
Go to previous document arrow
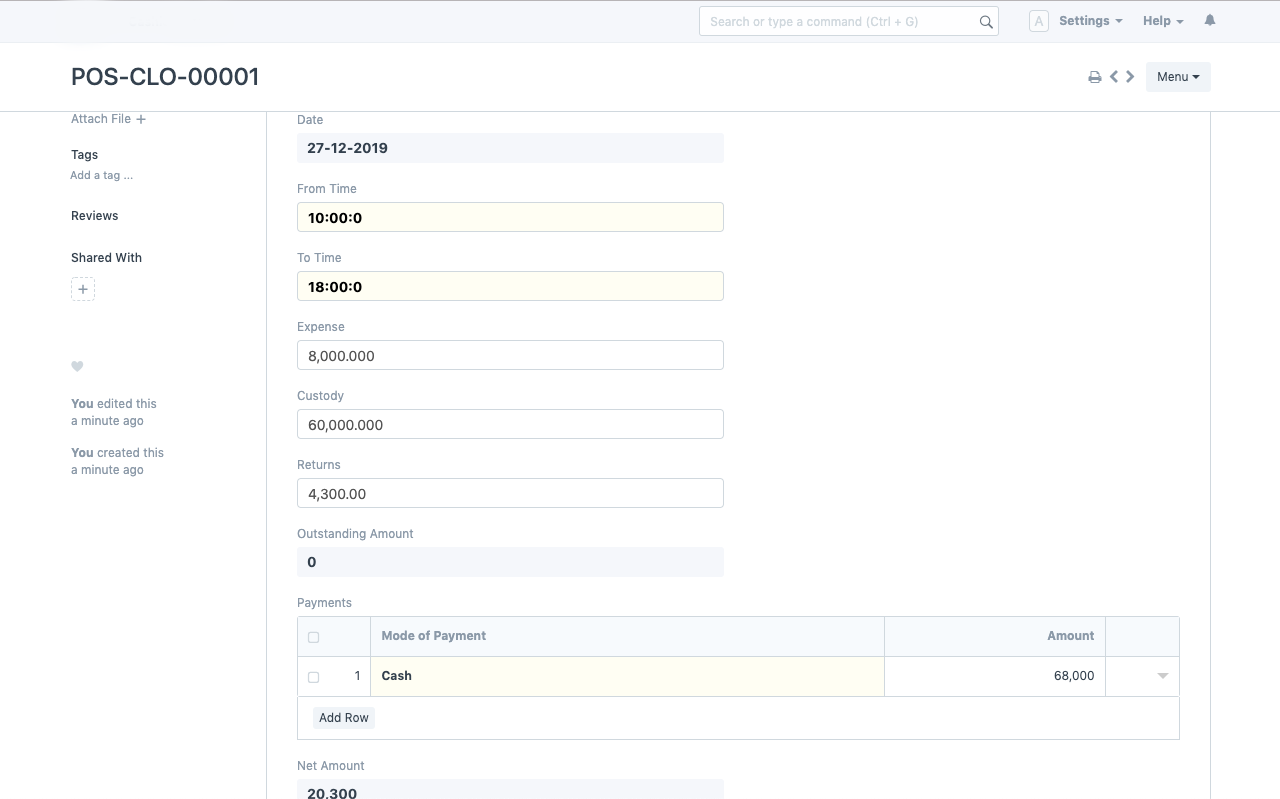pyautogui.click(x=1114, y=76)
